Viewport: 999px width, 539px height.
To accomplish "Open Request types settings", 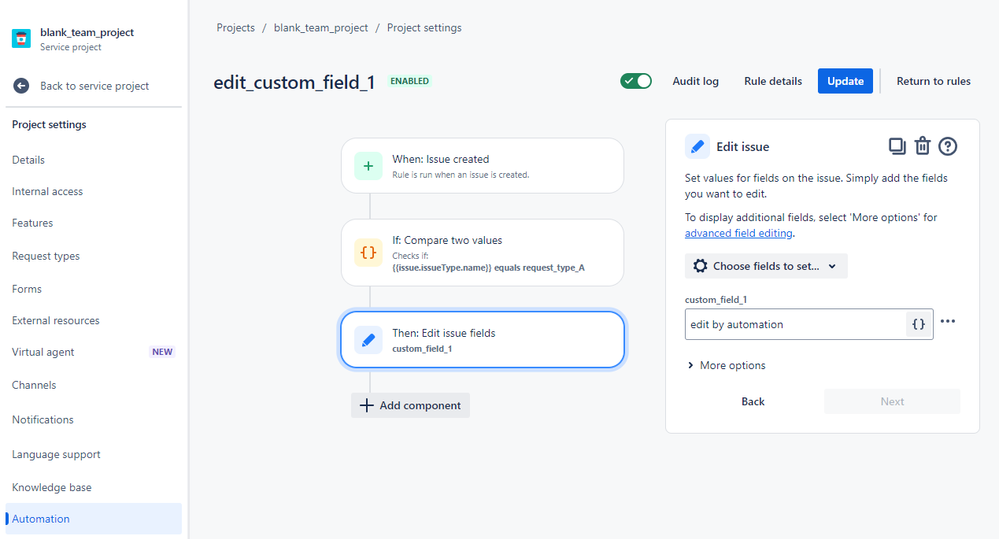I will pos(46,256).
